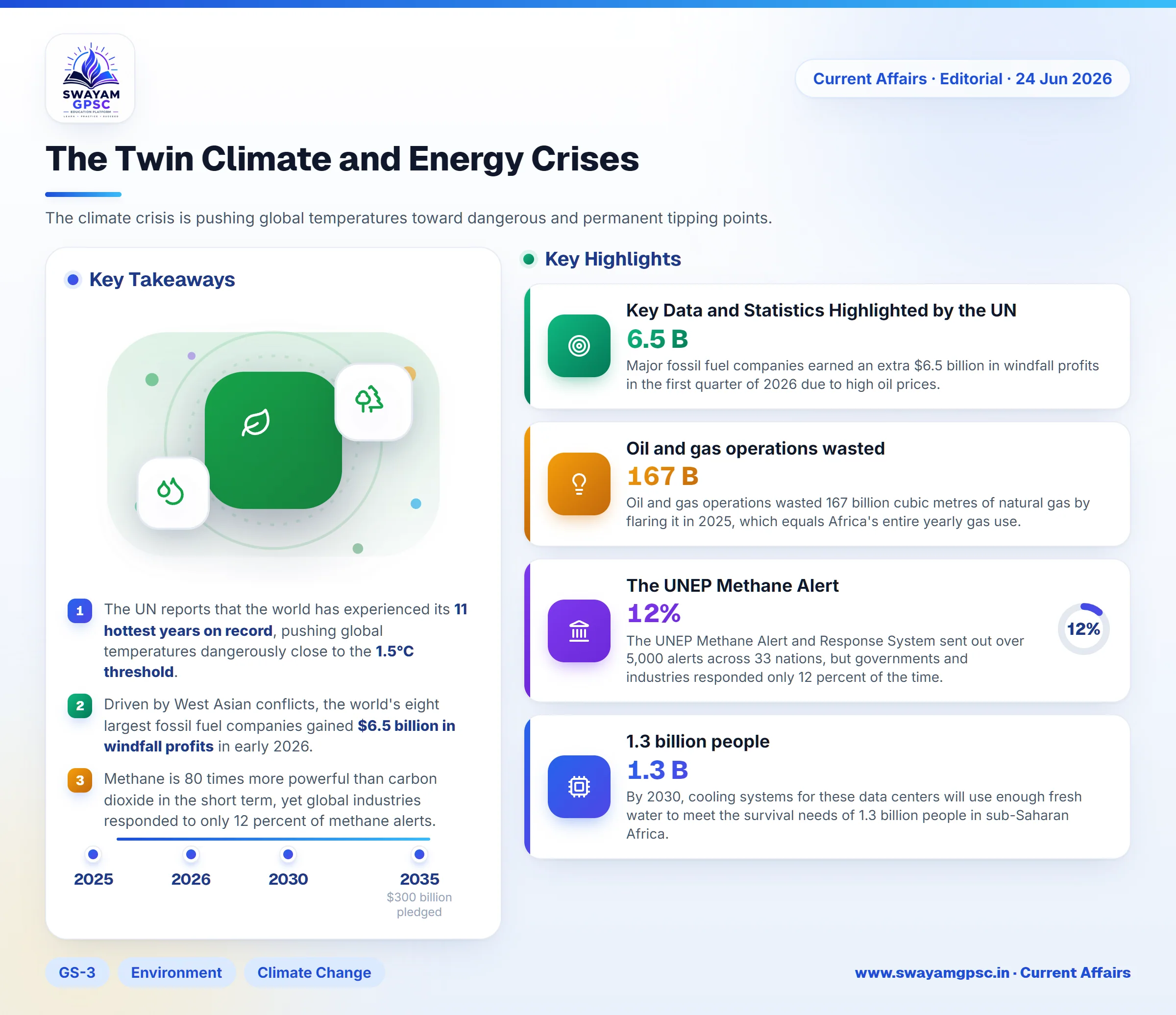The image size is (1176, 1015).
Task: Click the subtitle about permanent tipping points
Action: tap(409, 218)
